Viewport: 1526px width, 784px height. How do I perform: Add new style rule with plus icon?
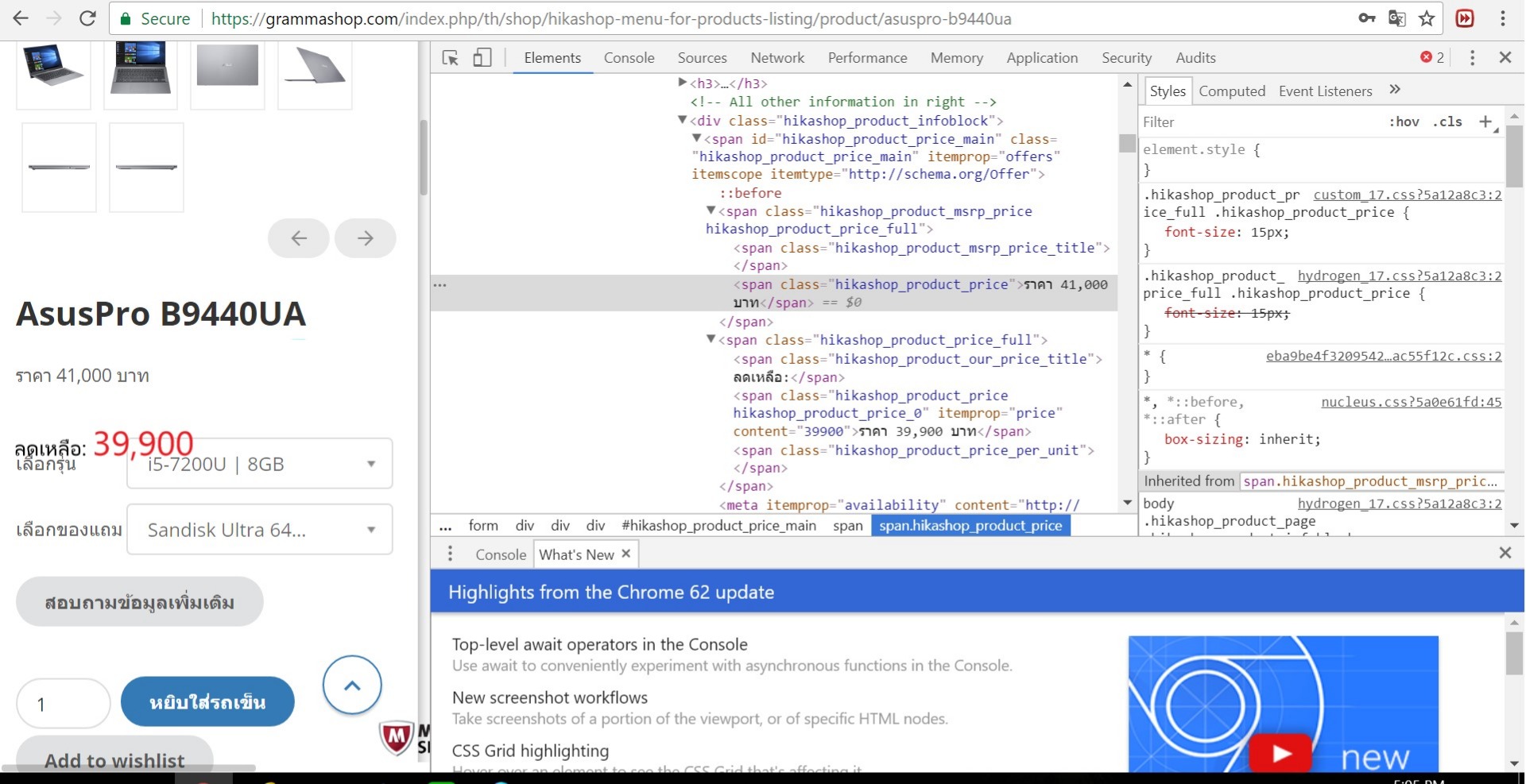(1485, 122)
